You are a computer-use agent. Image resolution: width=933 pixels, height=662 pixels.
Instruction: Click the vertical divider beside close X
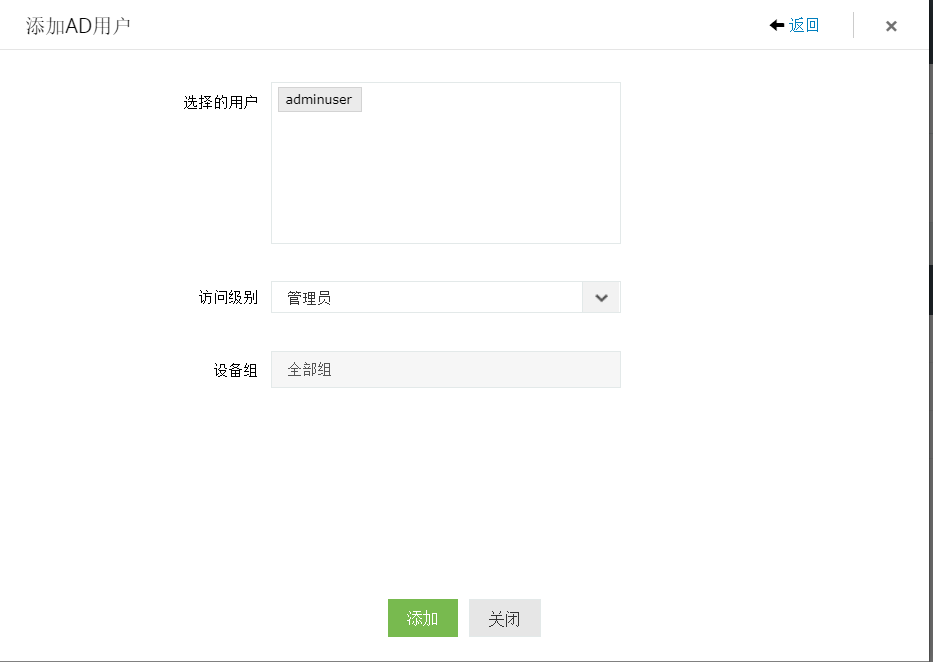click(x=853, y=25)
